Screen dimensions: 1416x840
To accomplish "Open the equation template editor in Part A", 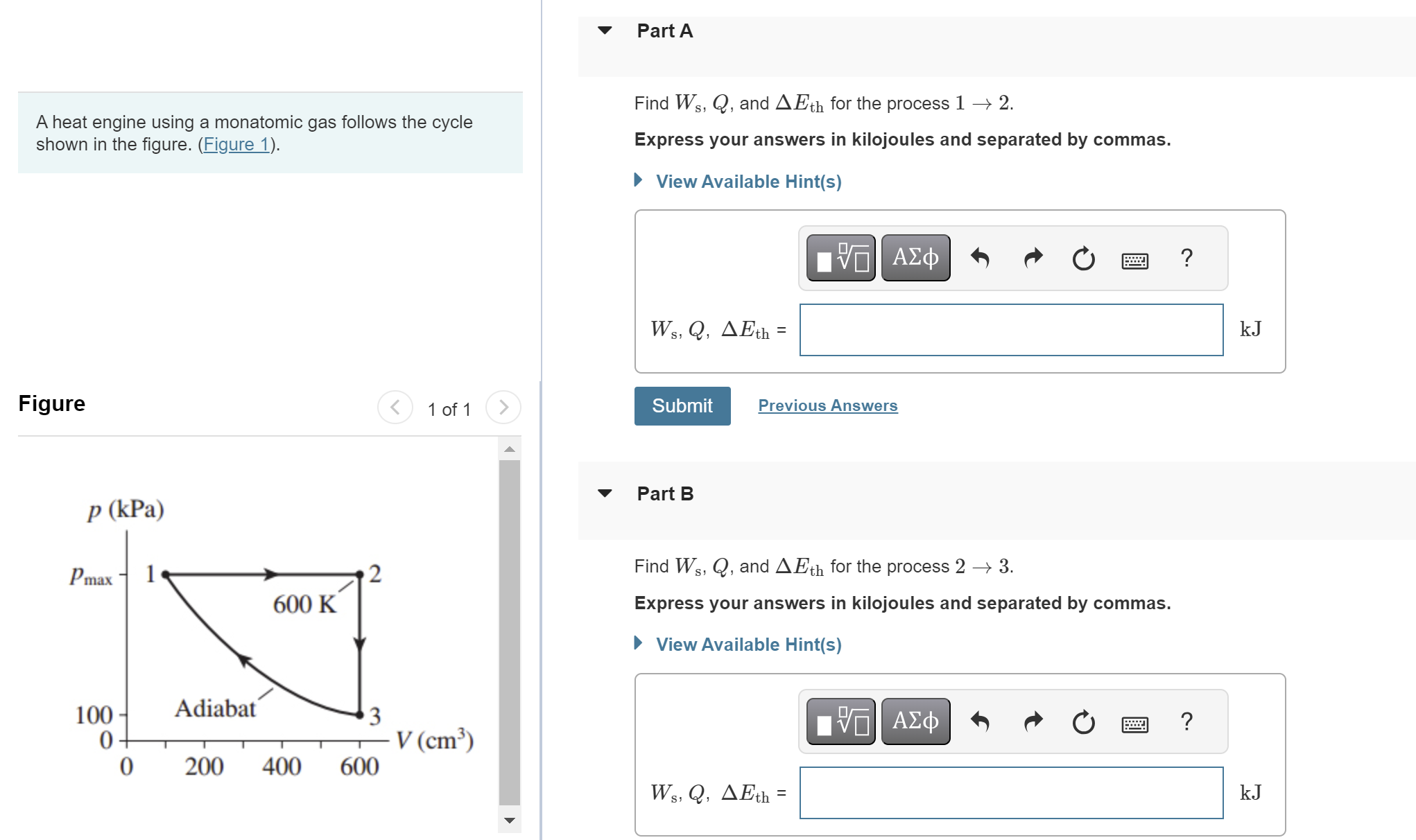I will pos(840,258).
